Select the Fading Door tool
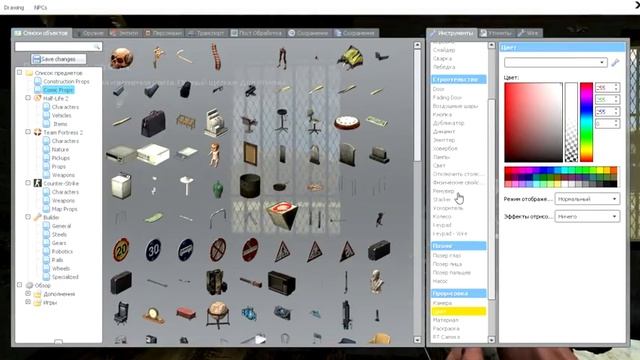 (447, 98)
